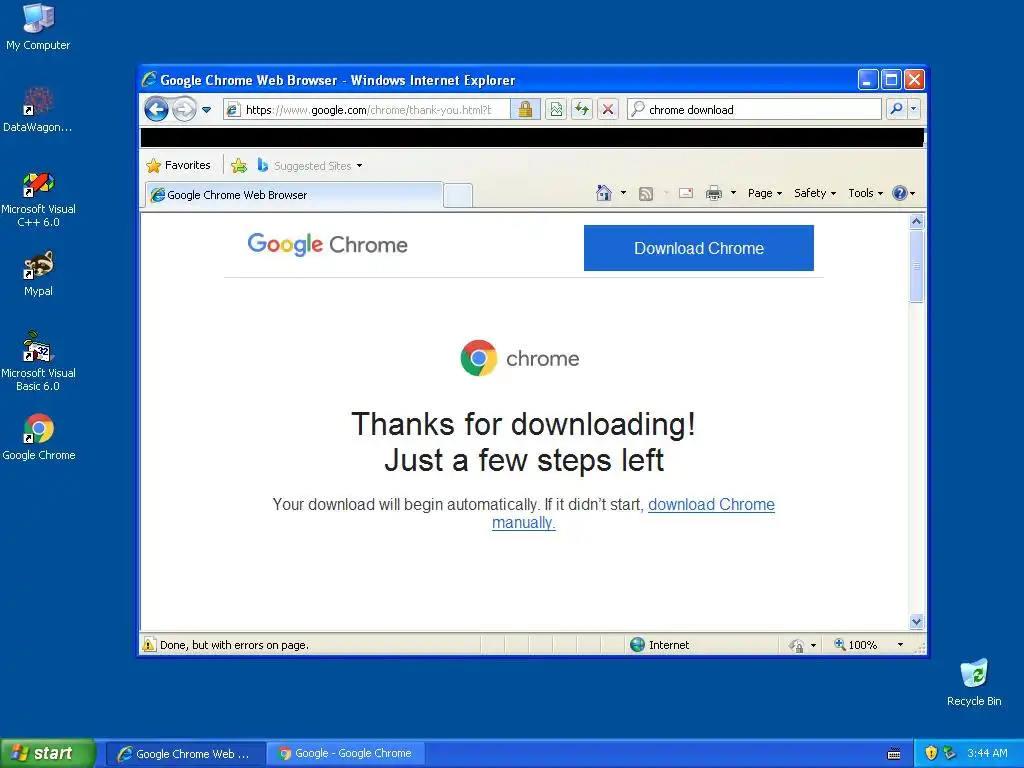Image resolution: width=1024 pixels, height=768 pixels.
Task: Click the scrollbar up arrow
Action: (916, 221)
